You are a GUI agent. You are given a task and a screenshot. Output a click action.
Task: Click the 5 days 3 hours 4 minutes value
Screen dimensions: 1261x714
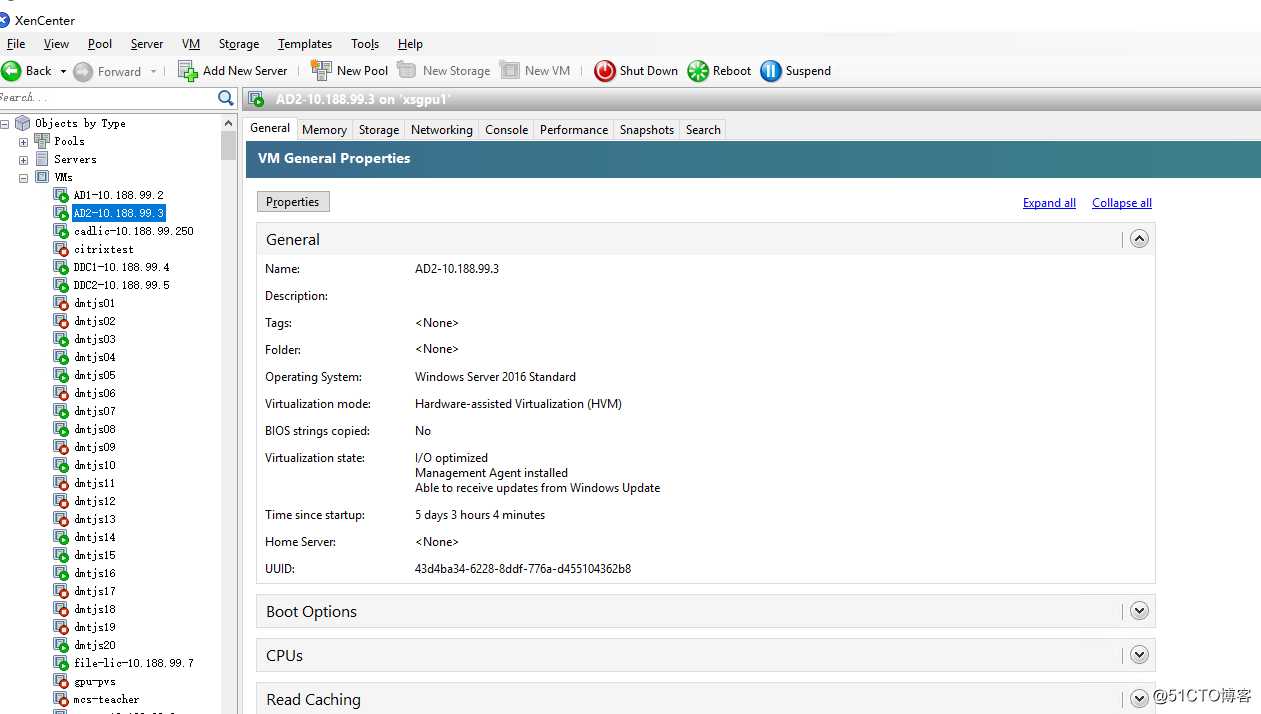480,515
